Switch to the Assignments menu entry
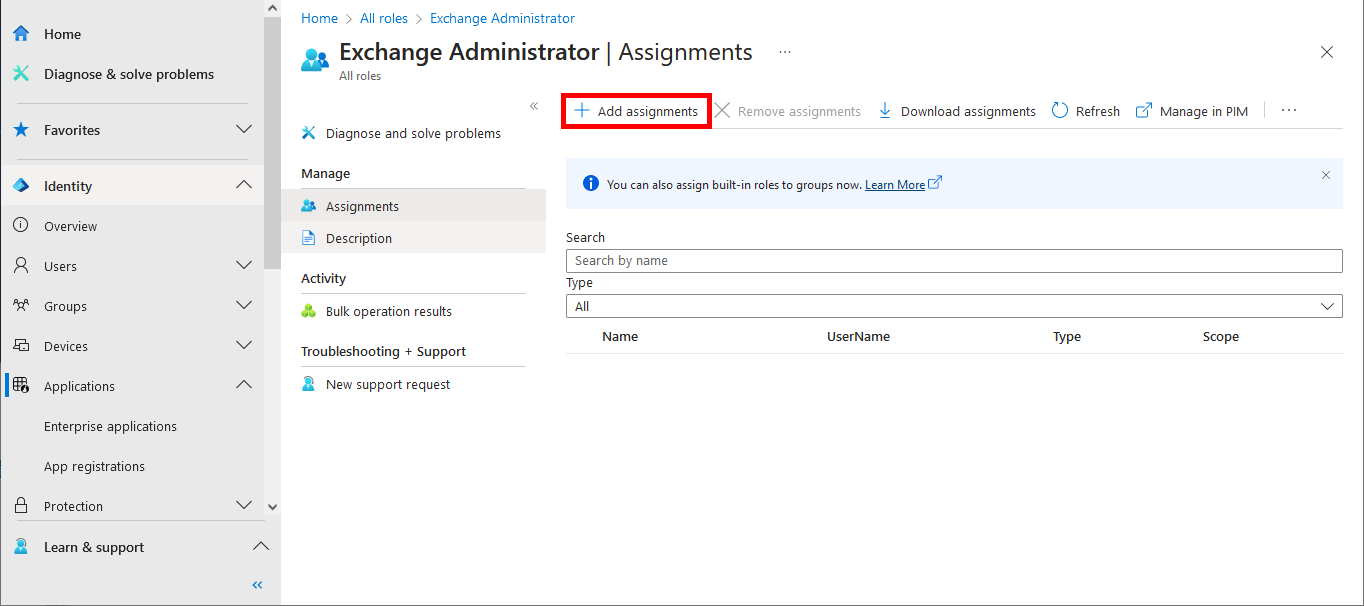 pyautogui.click(x=361, y=204)
